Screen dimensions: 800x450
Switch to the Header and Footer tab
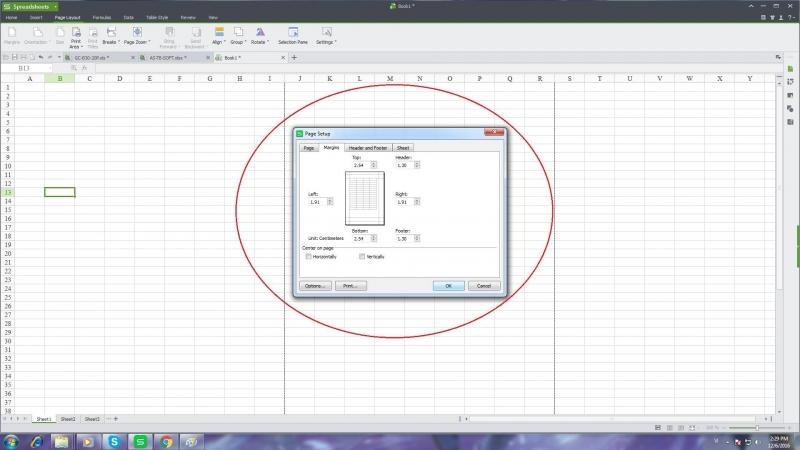point(367,147)
